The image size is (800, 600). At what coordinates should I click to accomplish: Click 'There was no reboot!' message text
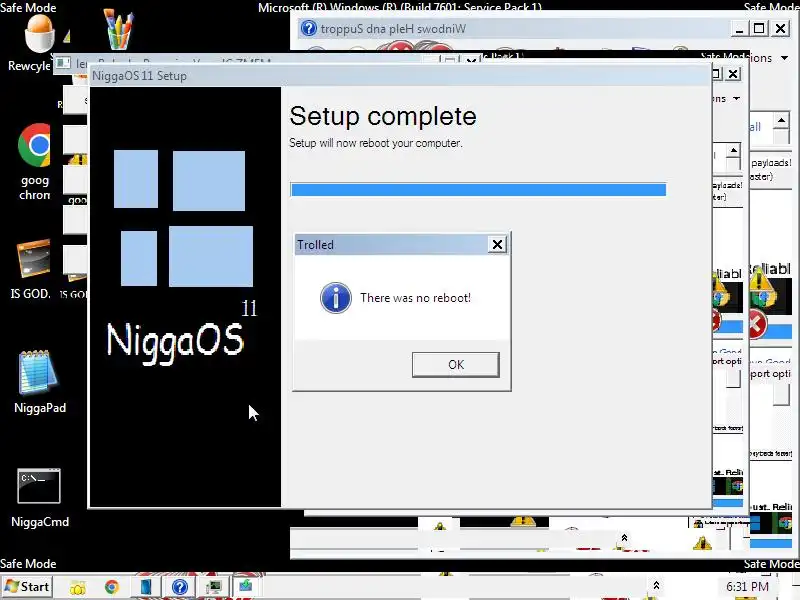click(415, 298)
